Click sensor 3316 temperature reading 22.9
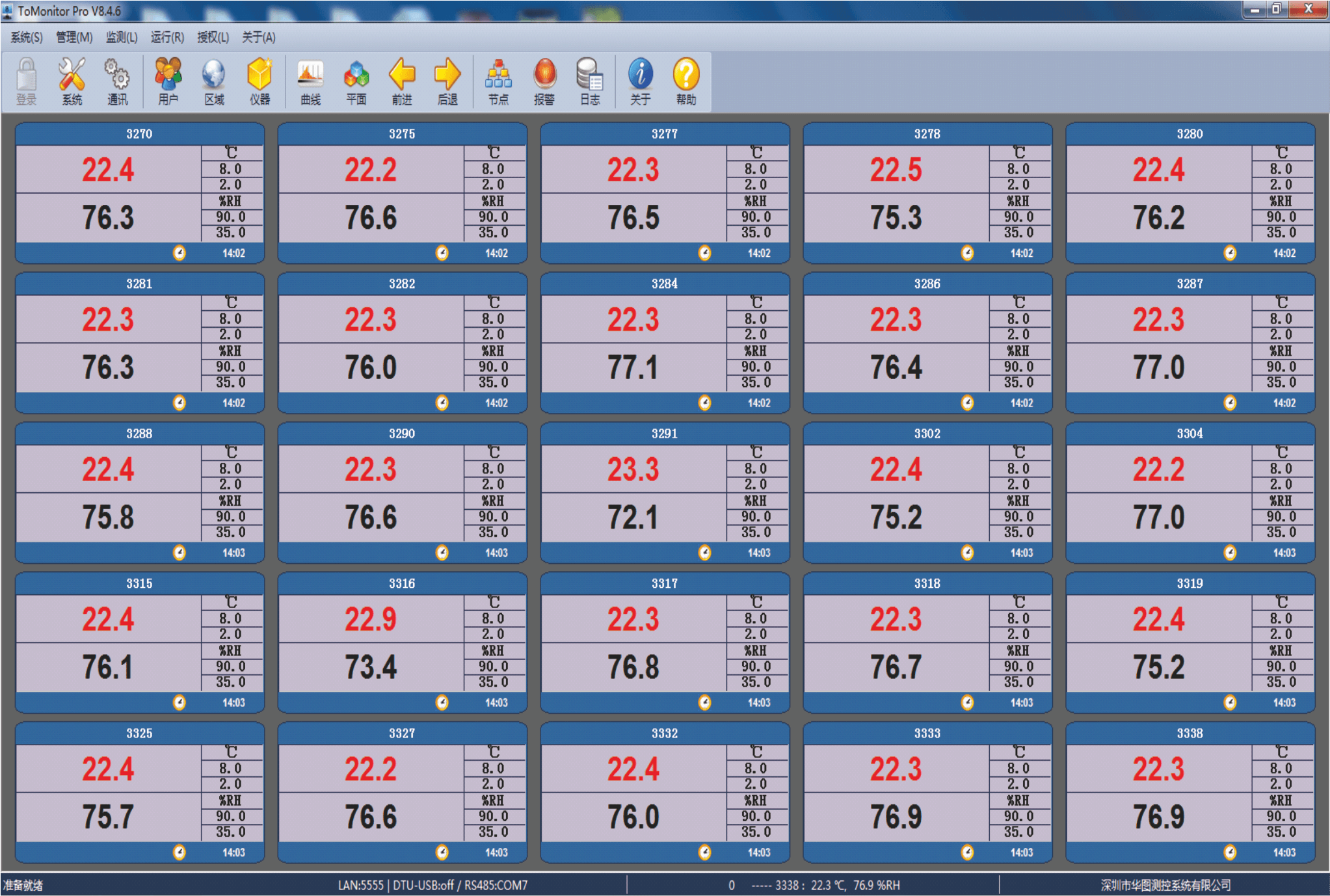This screenshot has width=1330, height=896. pyautogui.click(x=370, y=619)
